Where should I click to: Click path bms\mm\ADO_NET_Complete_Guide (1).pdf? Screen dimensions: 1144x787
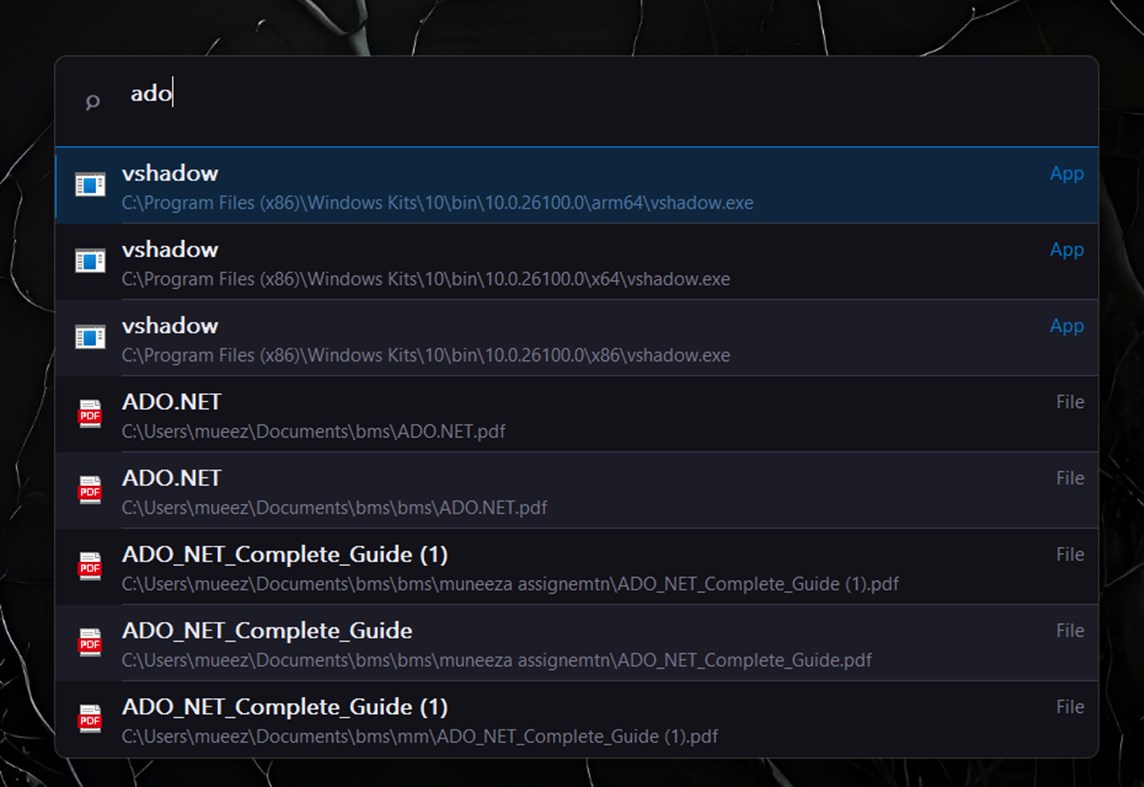[x=420, y=737]
